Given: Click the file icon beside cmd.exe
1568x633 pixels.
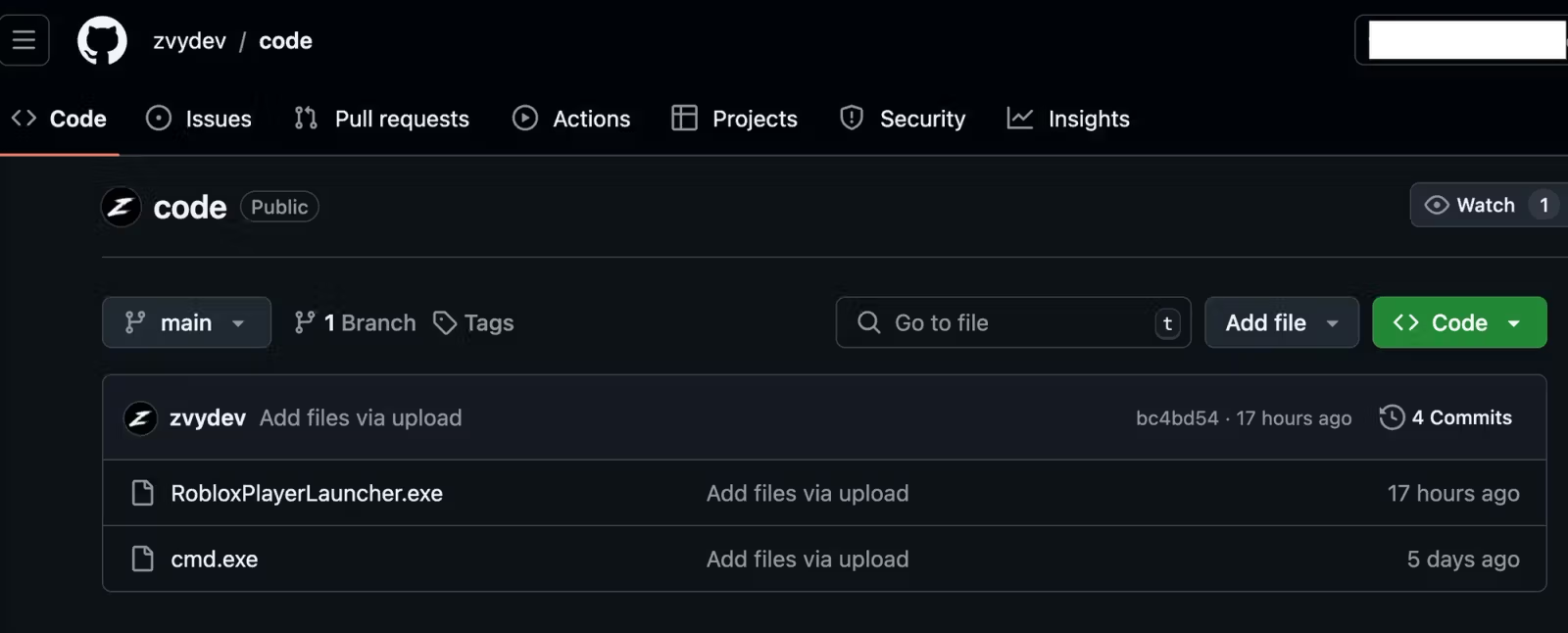Looking at the screenshot, I should point(143,559).
